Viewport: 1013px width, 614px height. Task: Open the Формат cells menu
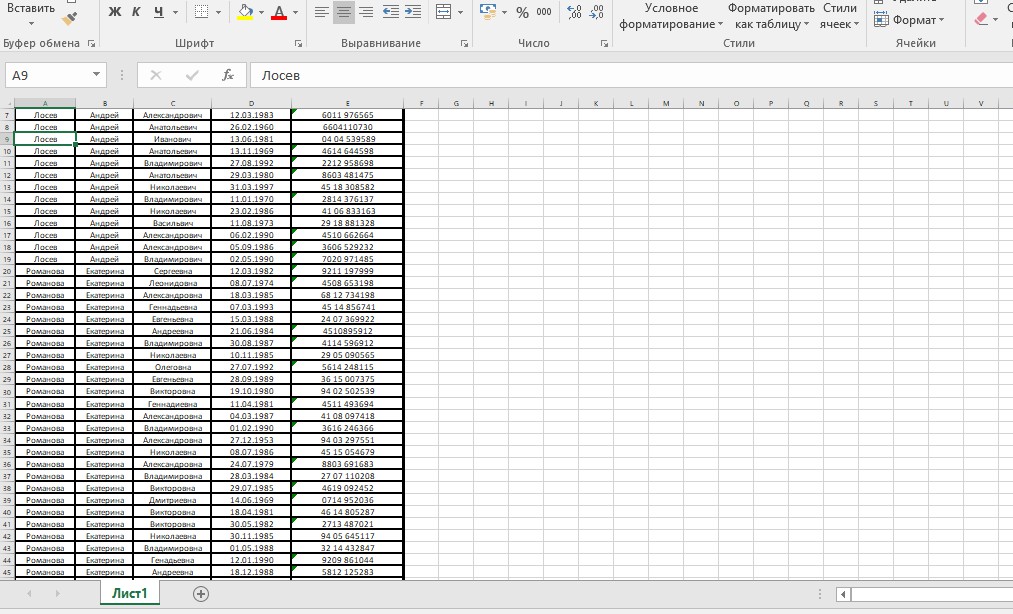click(x=909, y=20)
